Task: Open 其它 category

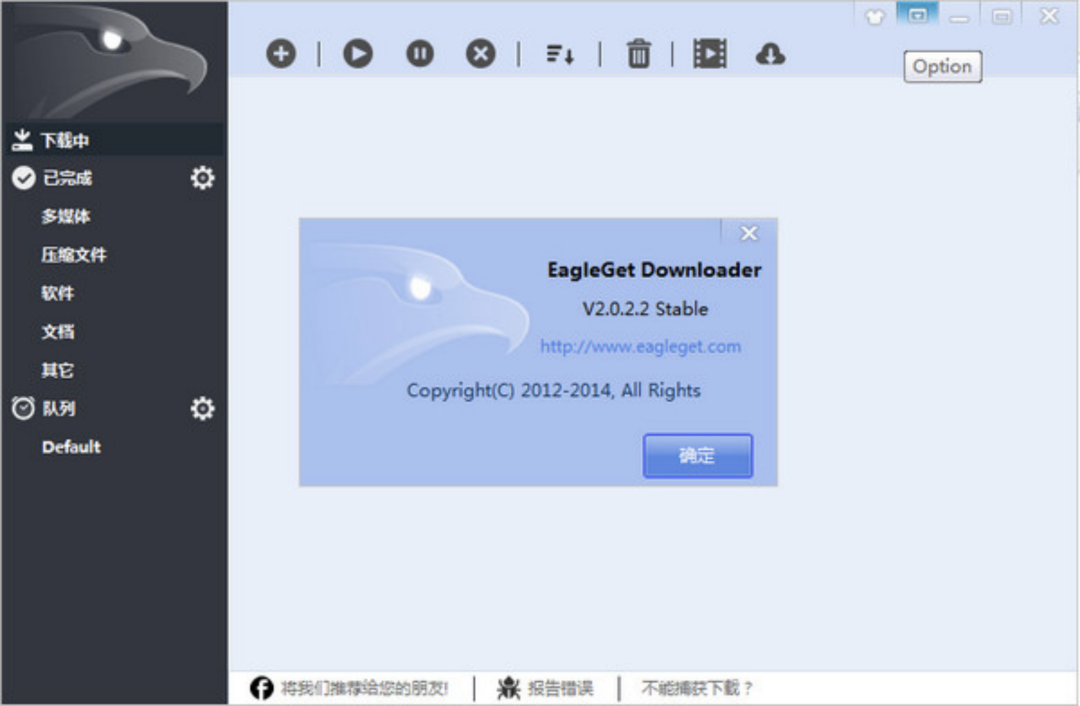Action: [58, 371]
